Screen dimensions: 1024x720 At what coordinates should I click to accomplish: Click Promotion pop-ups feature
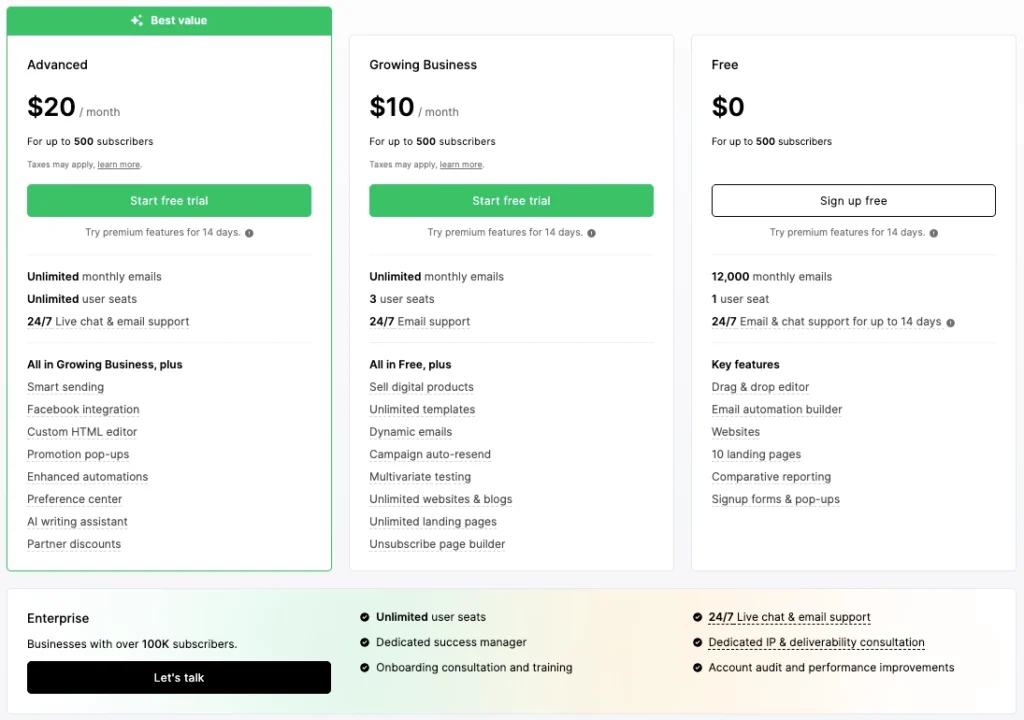click(x=78, y=454)
